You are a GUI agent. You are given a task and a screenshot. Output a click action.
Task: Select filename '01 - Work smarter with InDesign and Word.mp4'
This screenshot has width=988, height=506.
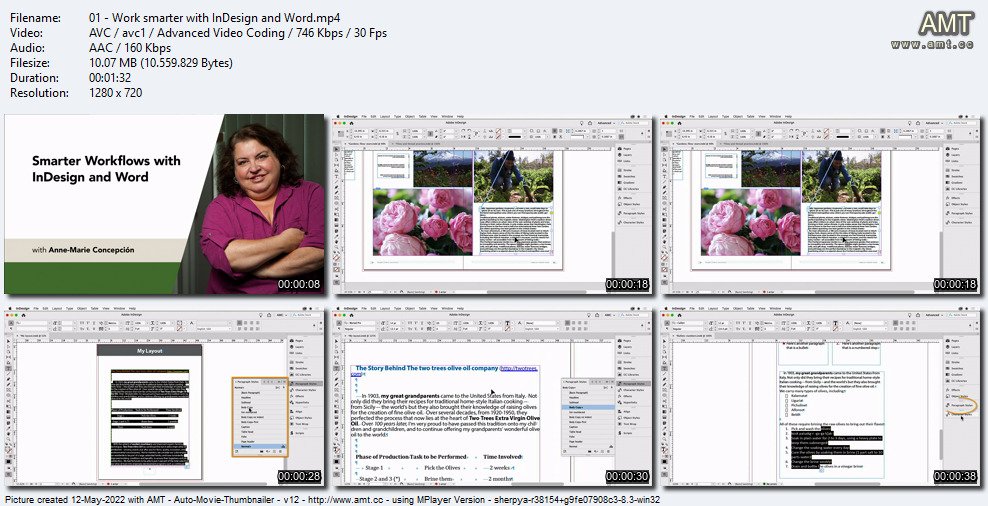click(214, 18)
